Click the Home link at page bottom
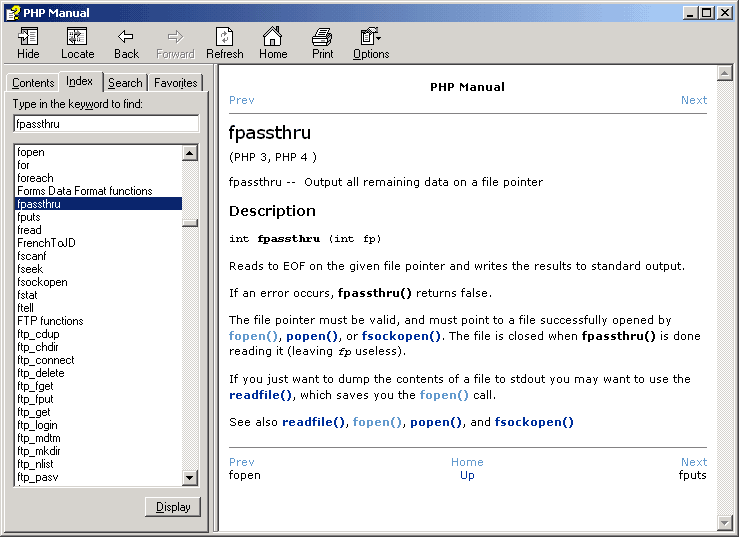This screenshot has height=537, width=739. click(x=467, y=462)
